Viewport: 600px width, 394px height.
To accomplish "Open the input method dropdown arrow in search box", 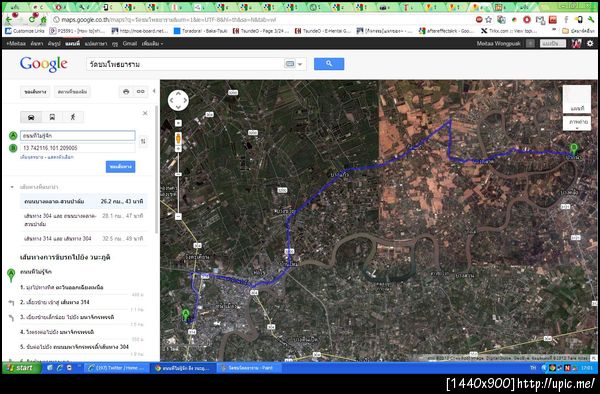I will click(300, 64).
